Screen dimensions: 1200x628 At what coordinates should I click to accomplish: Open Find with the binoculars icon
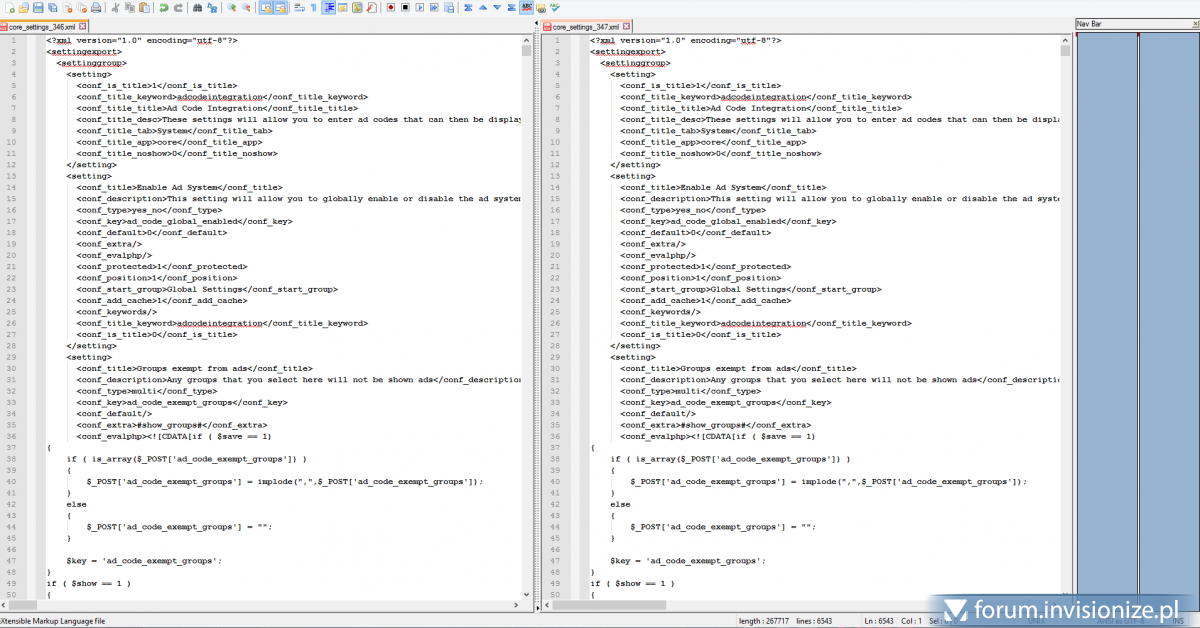197,8
